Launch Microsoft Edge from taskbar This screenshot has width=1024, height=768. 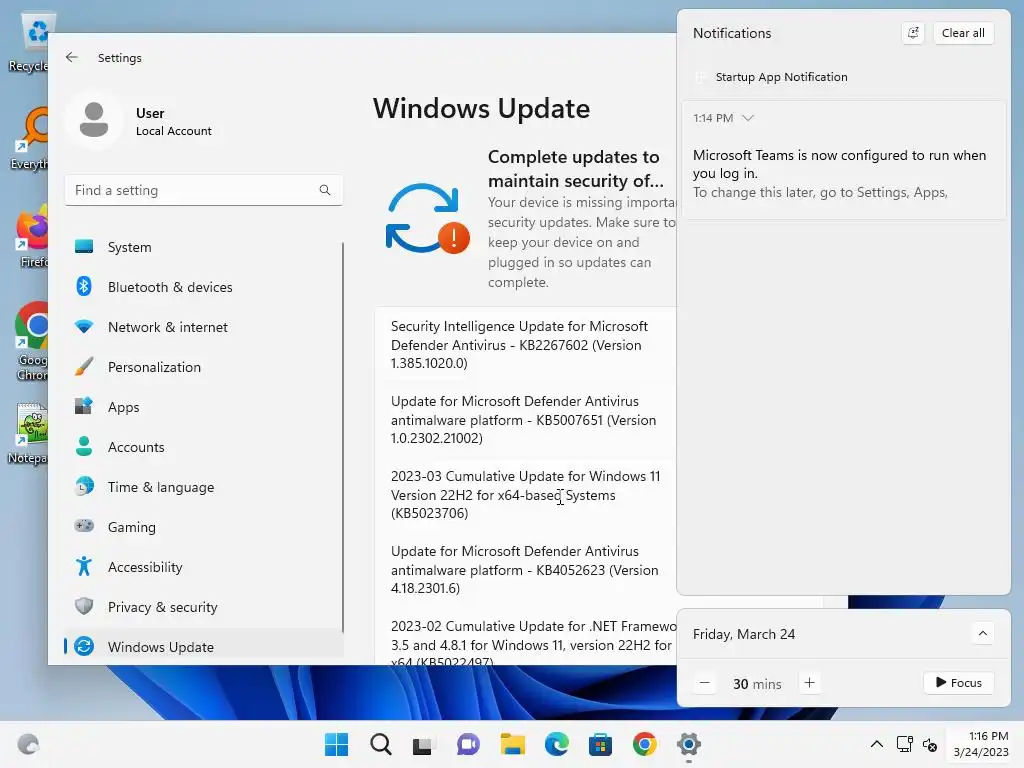pyautogui.click(x=556, y=744)
